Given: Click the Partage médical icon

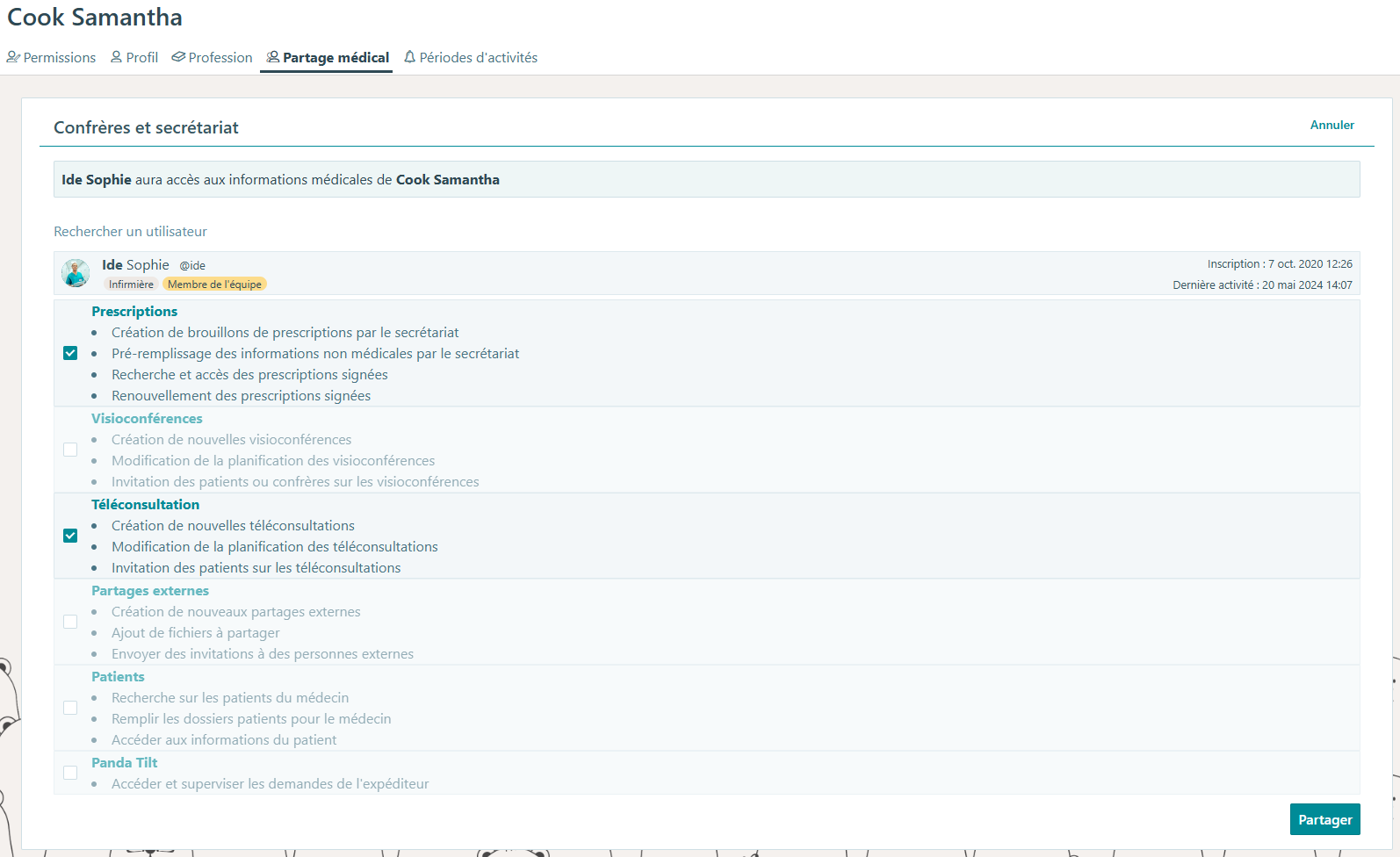Looking at the screenshot, I should 273,57.
